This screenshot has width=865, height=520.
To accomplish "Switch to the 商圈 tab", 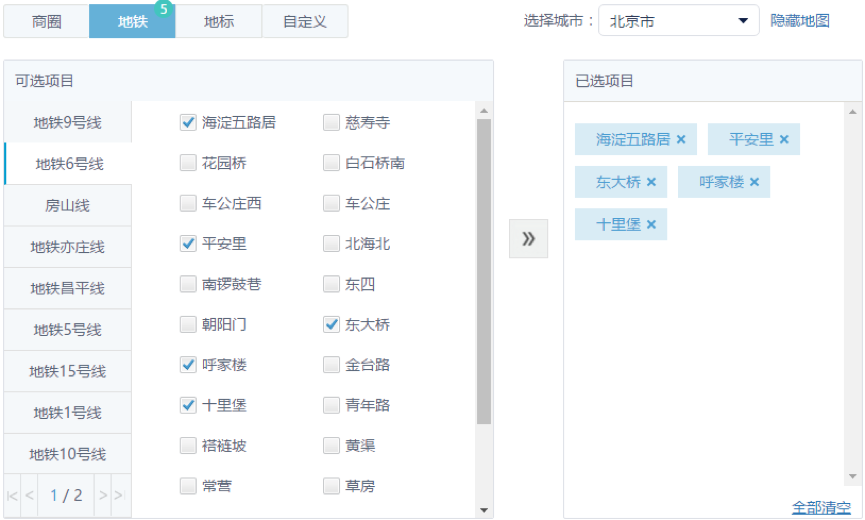I will [x=46, y=21].
